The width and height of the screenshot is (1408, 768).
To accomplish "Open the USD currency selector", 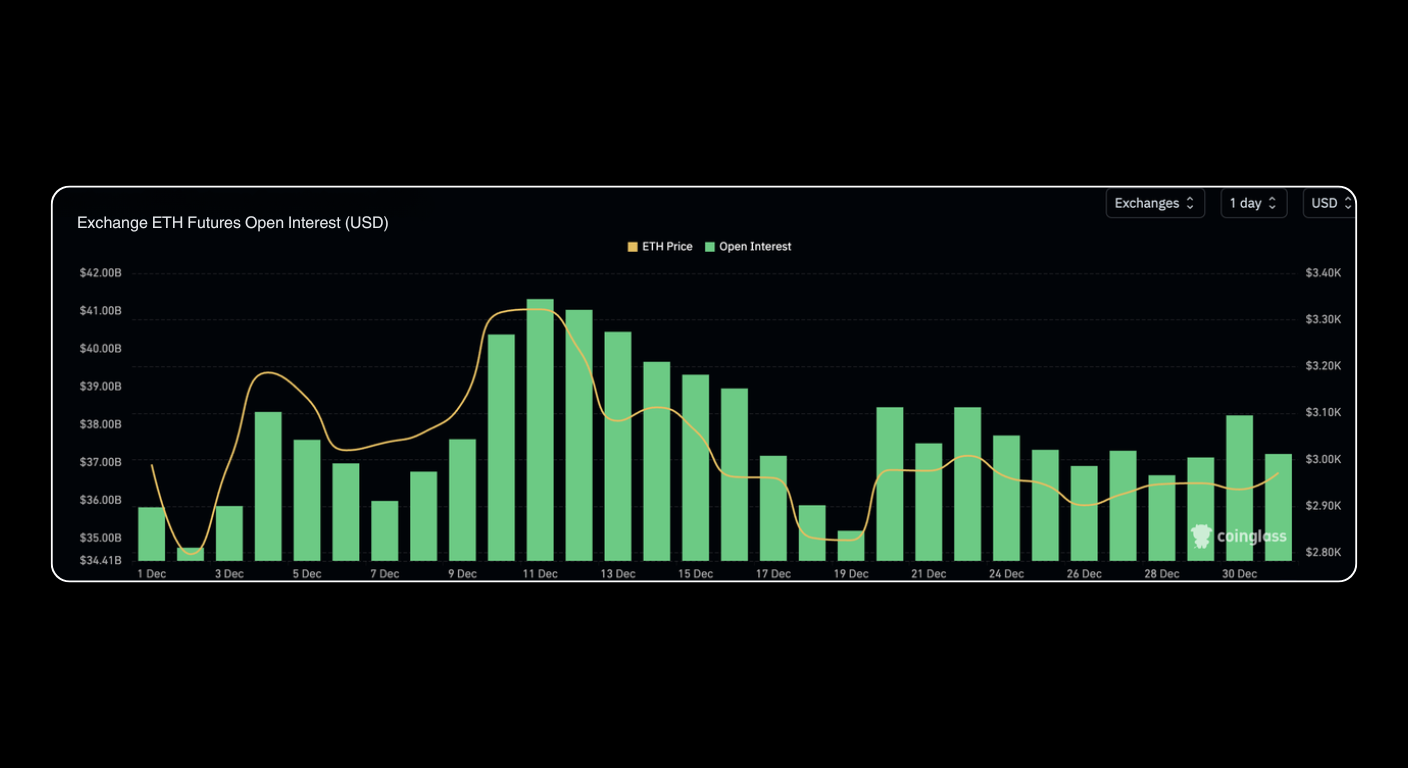I will click(x=1330, y=203).
